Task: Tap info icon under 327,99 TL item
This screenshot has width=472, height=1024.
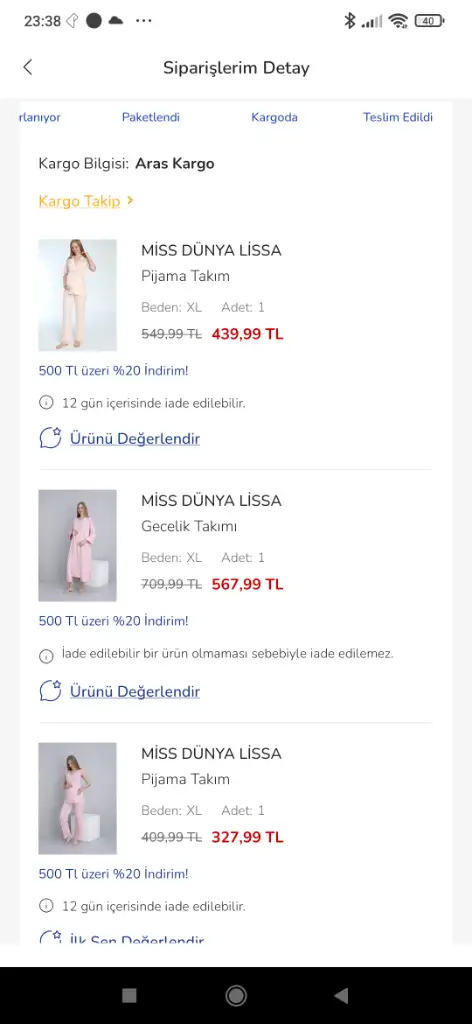Action: pos(46,906)
